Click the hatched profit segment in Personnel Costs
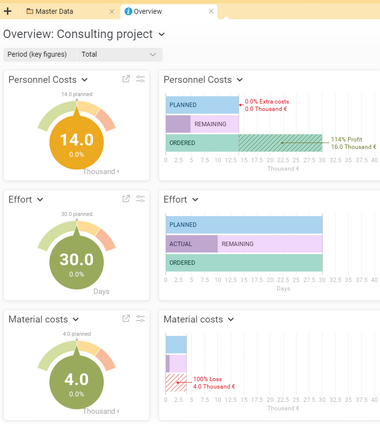Image resolution: width=380 pixels, height=430 pixels. point(281,143)
